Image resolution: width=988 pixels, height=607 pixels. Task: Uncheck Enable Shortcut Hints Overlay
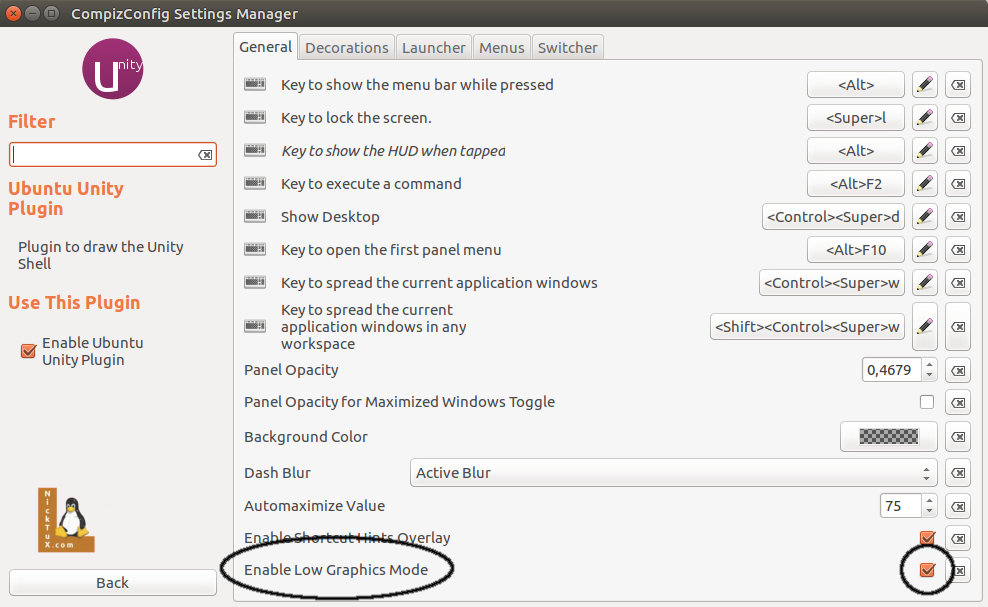(924, 537)
